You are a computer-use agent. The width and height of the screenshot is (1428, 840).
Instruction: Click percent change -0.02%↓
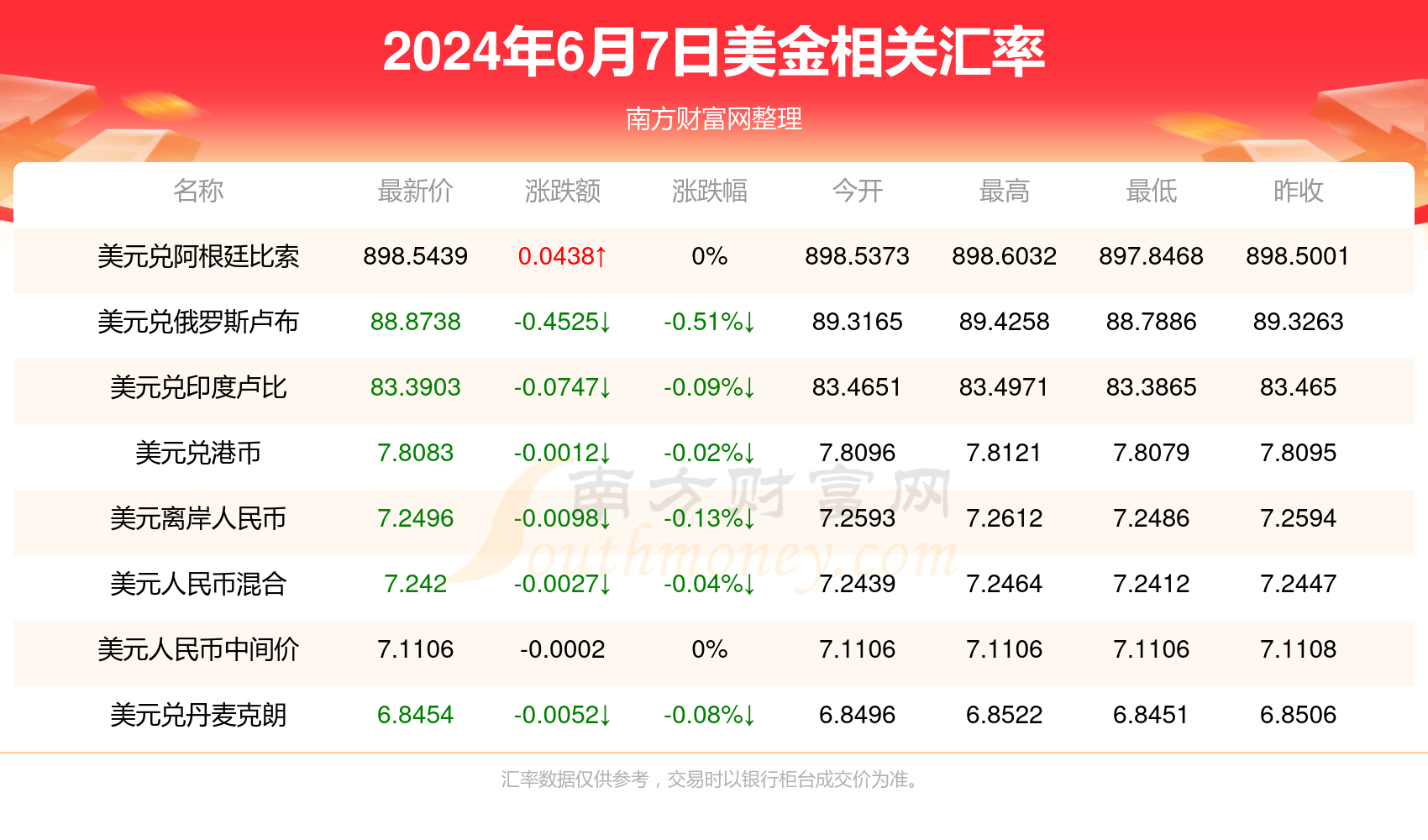(709, 453)
